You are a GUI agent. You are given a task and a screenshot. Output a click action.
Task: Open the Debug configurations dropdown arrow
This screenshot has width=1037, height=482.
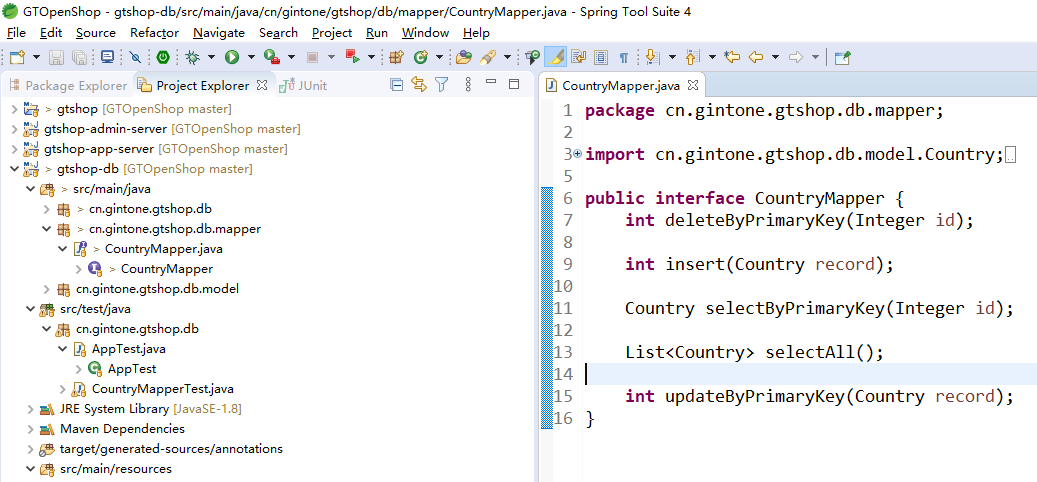(211, 58)
